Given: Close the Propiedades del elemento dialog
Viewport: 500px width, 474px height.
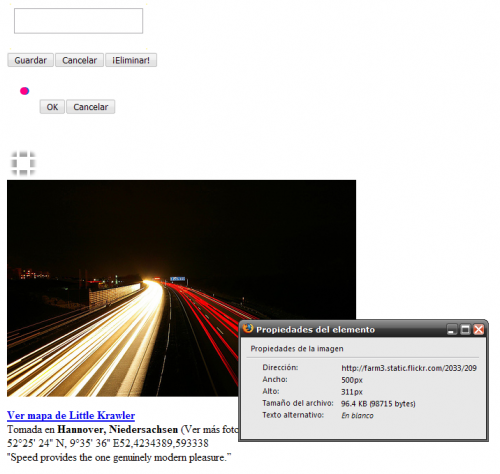Looking at the screenshot, I should pos(479,330).
